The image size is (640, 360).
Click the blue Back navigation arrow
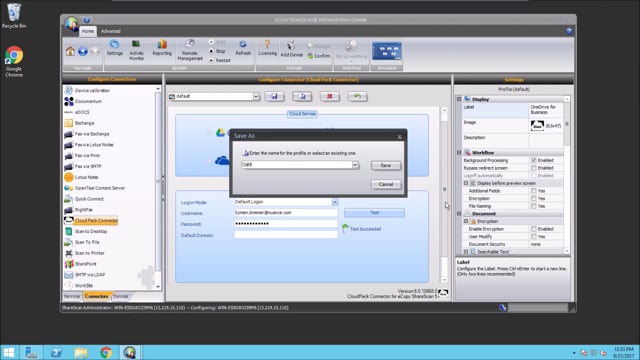click(x=83, y=51)
